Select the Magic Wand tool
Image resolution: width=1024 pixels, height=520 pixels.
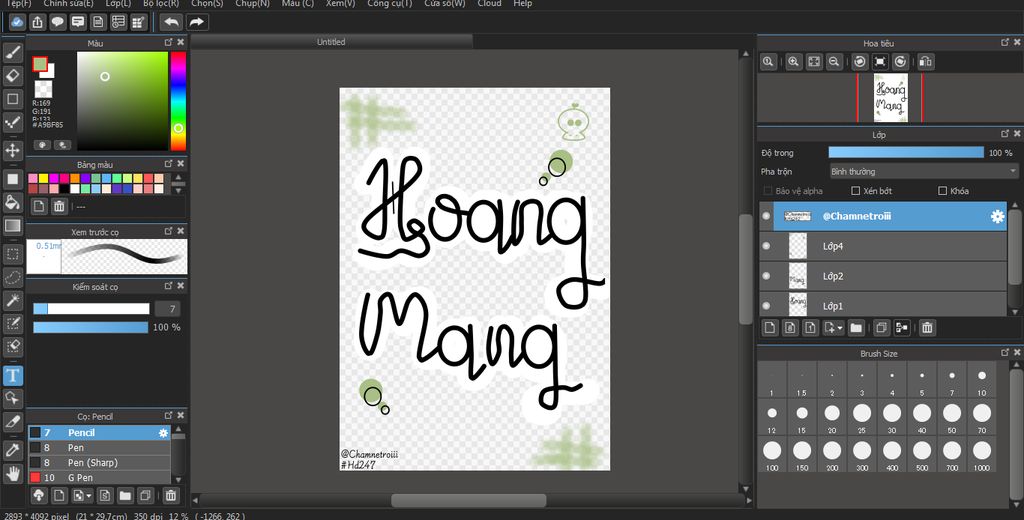click(13, 301)
